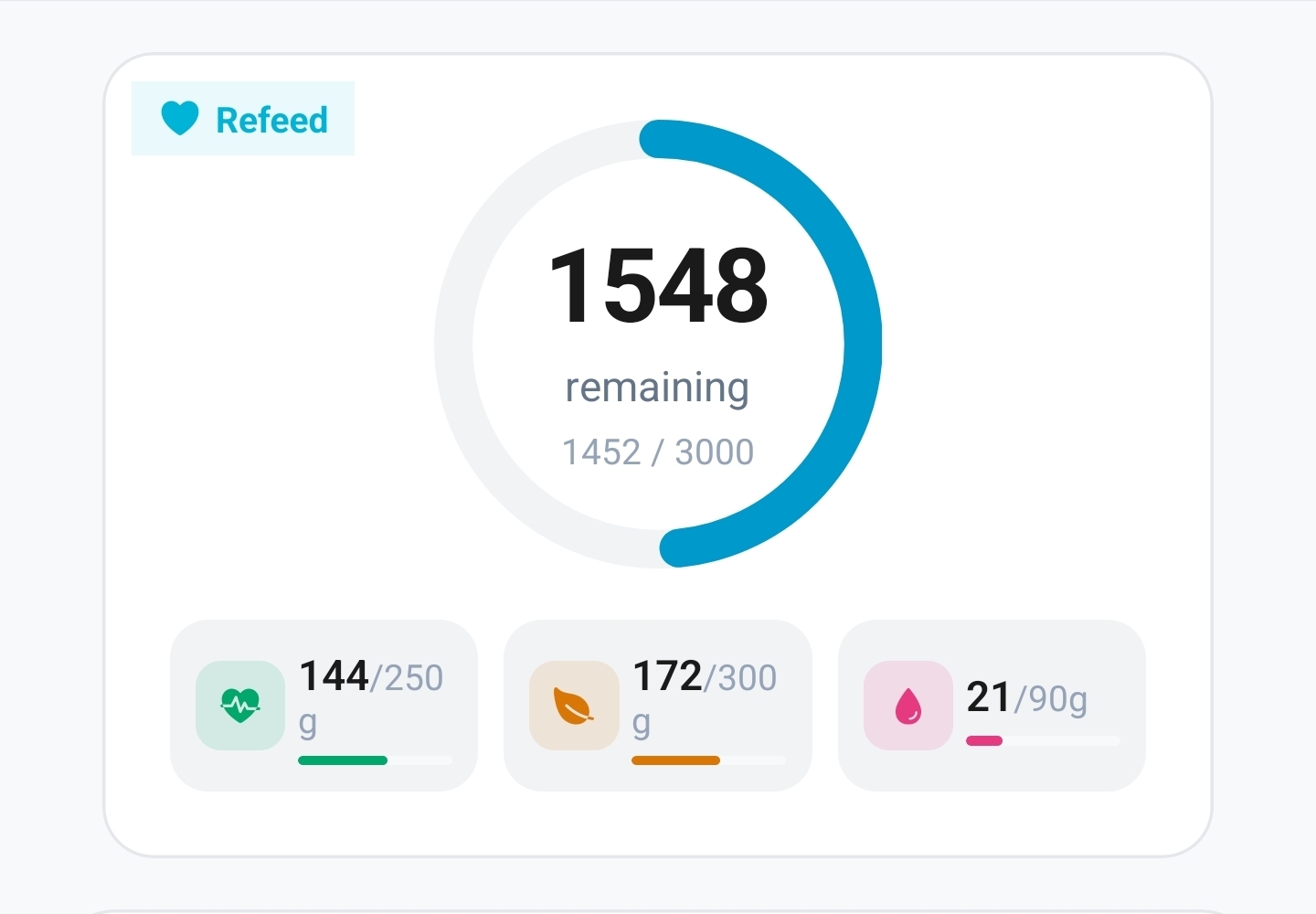Tap the 1452 / 3000 calorie total

(658, 452)
